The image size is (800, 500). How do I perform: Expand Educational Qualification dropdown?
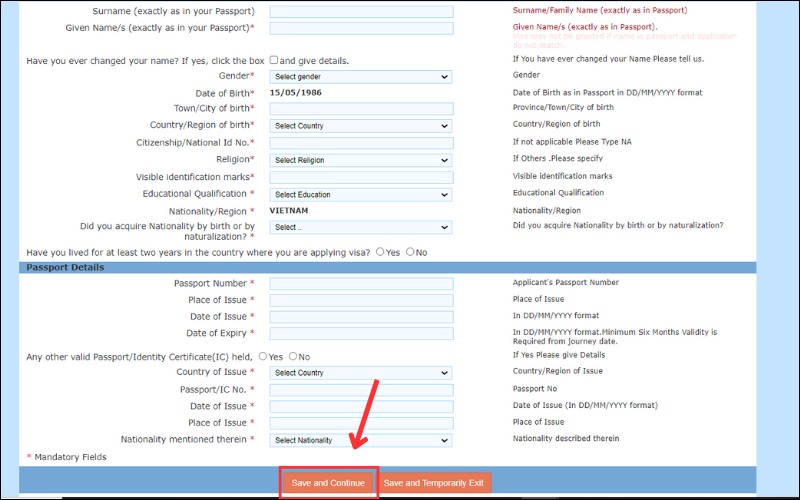[x=360, y=194]
